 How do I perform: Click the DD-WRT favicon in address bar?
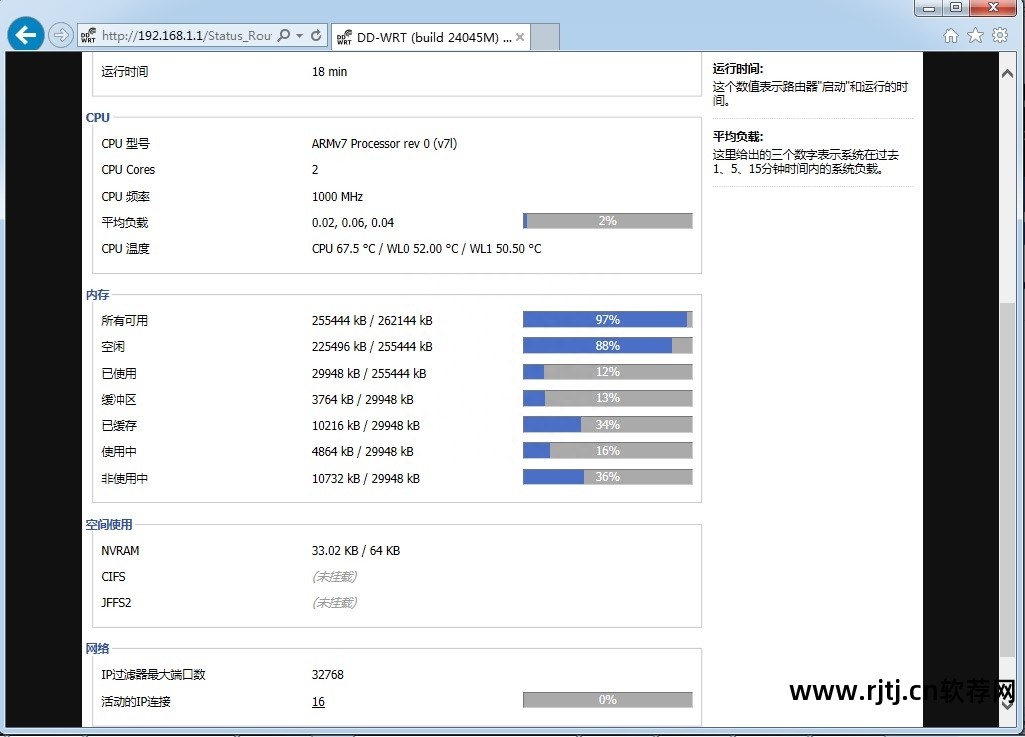(x=88, y=36)
